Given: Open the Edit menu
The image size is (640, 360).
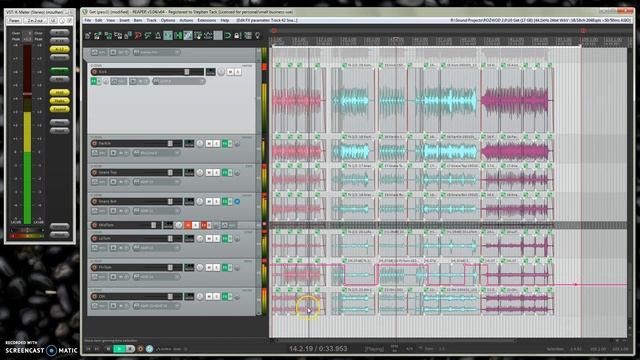Looking at the screenshot, I should (99, 20).
